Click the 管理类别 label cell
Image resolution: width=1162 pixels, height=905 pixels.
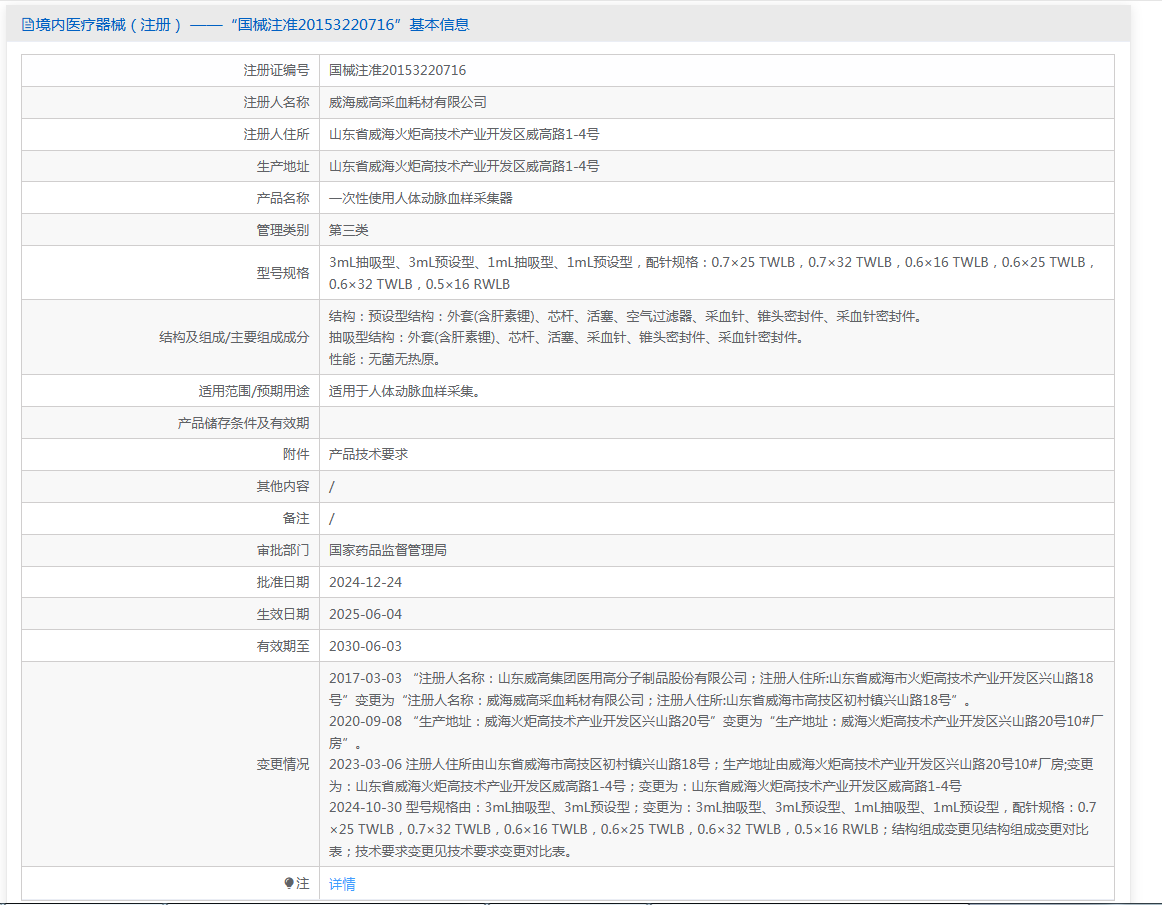click(x=170, y=230)
